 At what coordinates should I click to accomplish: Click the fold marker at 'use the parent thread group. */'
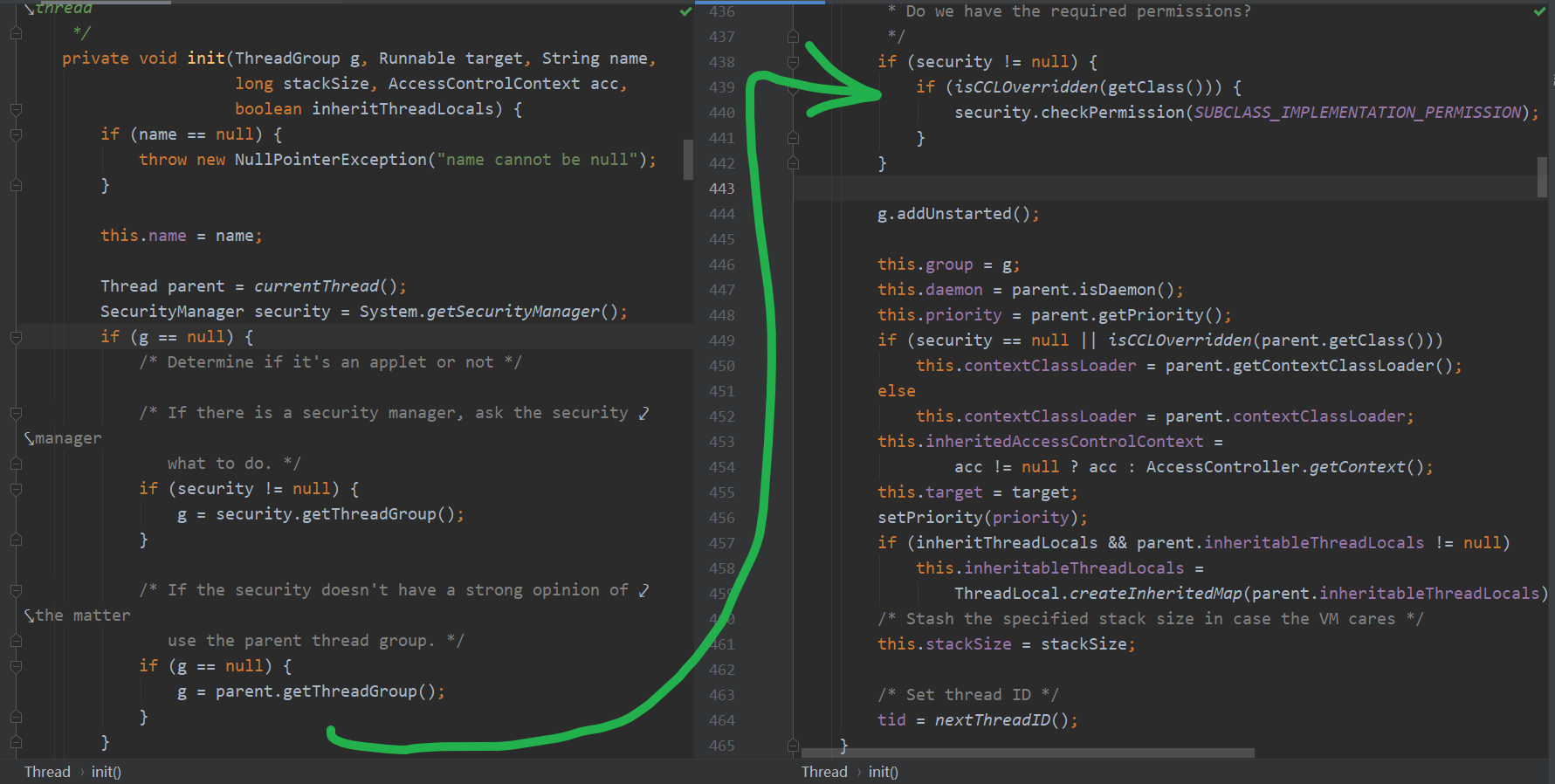(x=16, y=641)
